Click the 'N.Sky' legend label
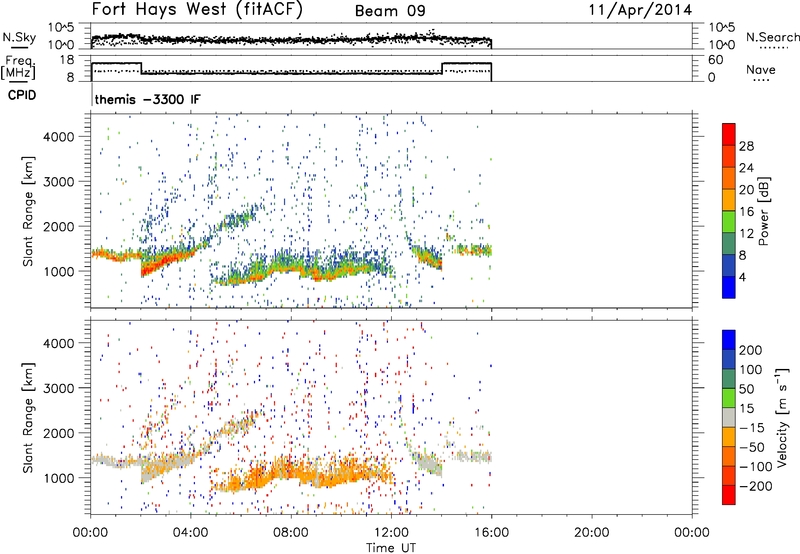This screenshot has width=800, height=554. (19, 37)
